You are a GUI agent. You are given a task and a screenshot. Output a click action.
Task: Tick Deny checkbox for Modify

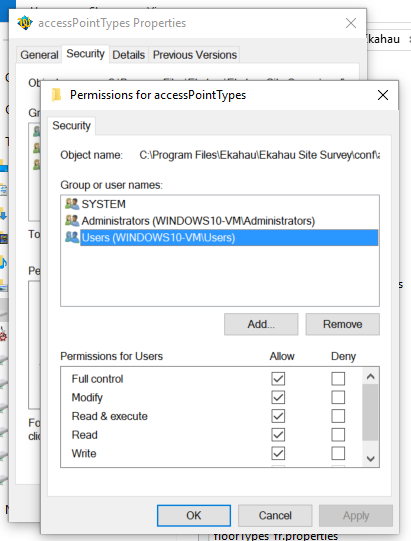[338, 397]
